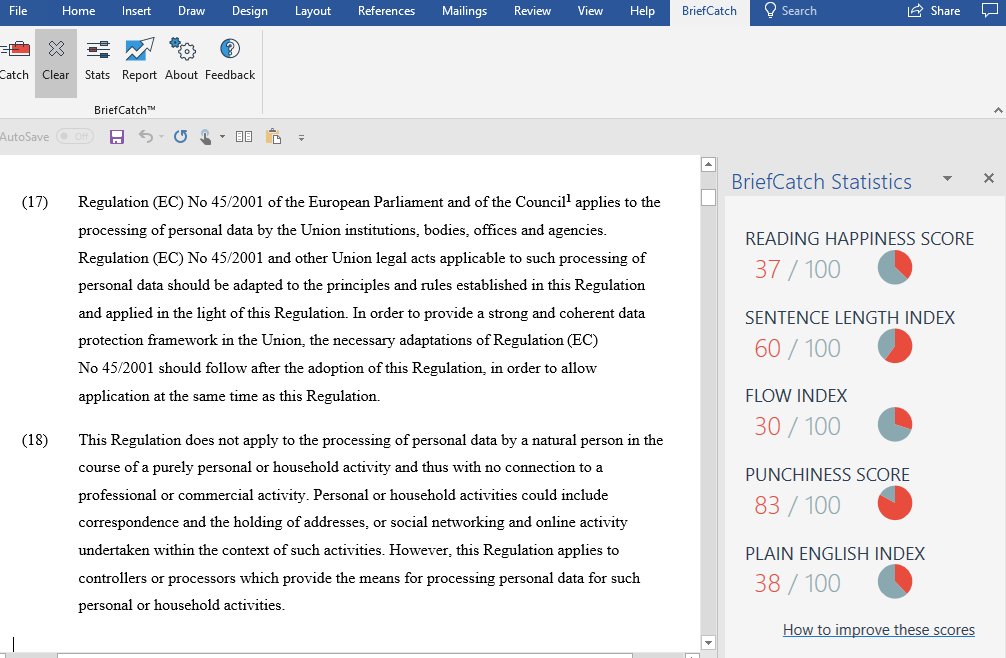The image size is (1006, 658).
Task: Click the Search box in ribbon
Action: pyautogui.click(x=790, y=11)
